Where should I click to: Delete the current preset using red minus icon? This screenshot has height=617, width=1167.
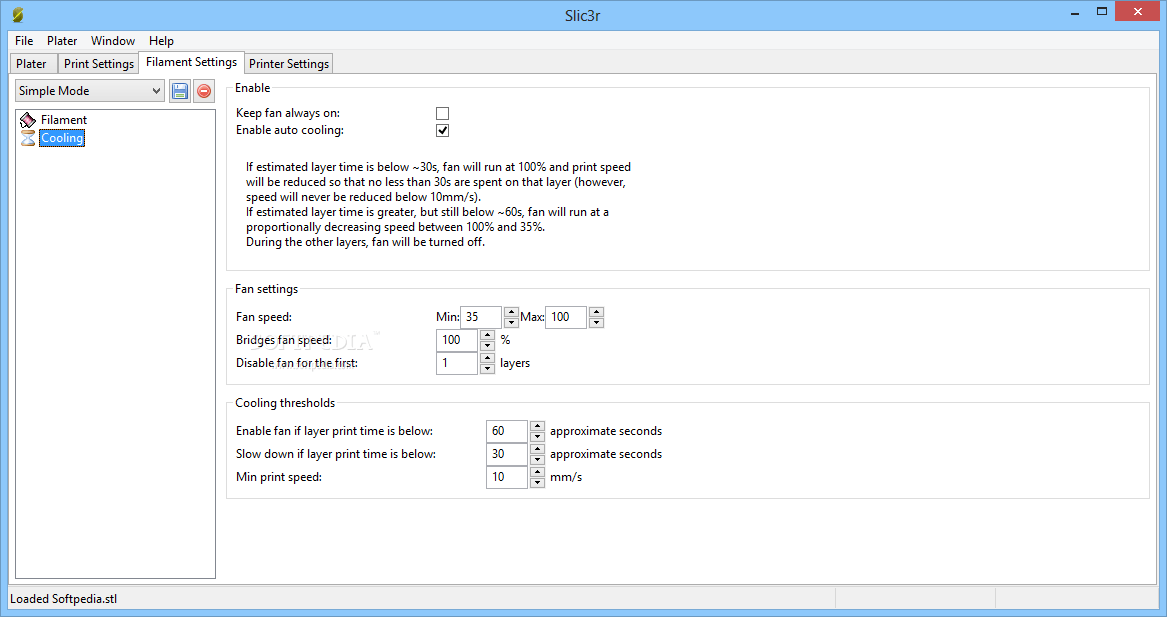[203, 90]
